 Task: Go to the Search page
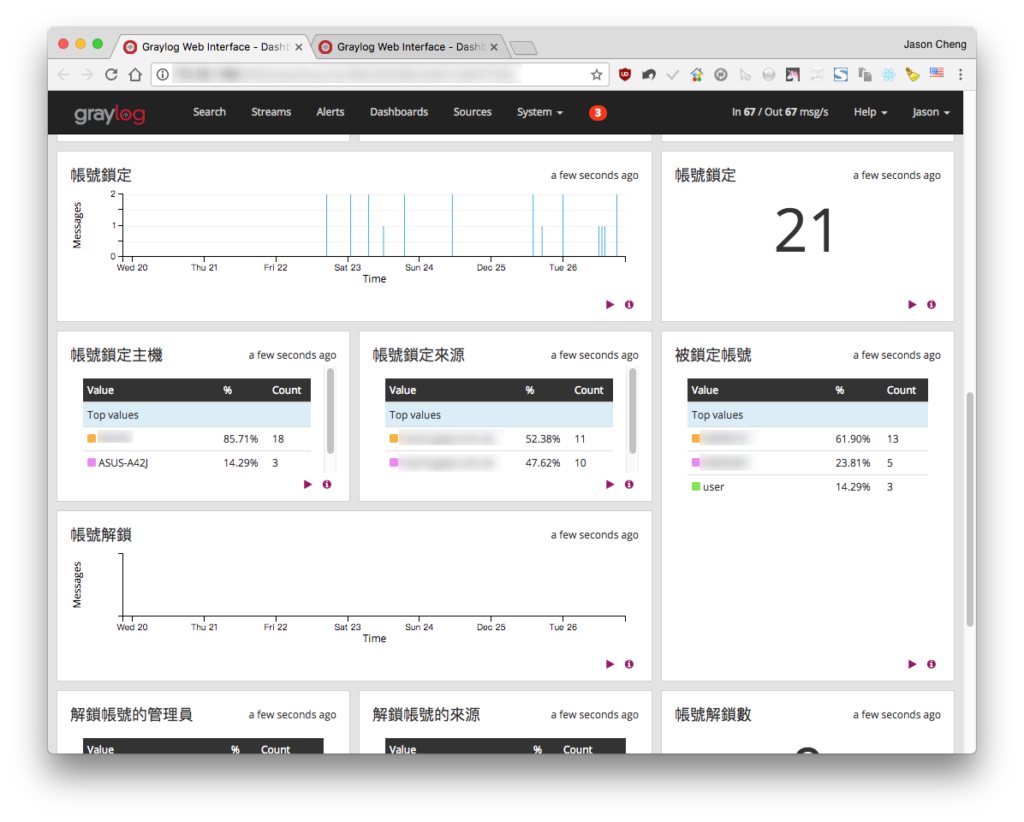tap(209, 112)
